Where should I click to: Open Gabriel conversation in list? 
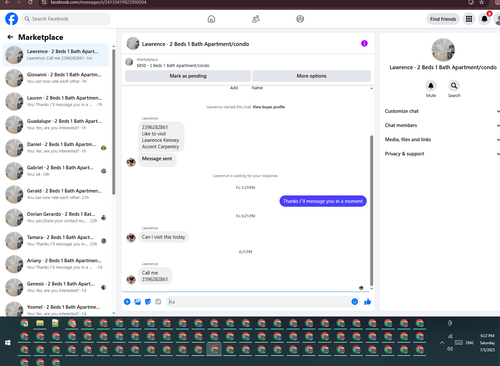pos(56,171)
